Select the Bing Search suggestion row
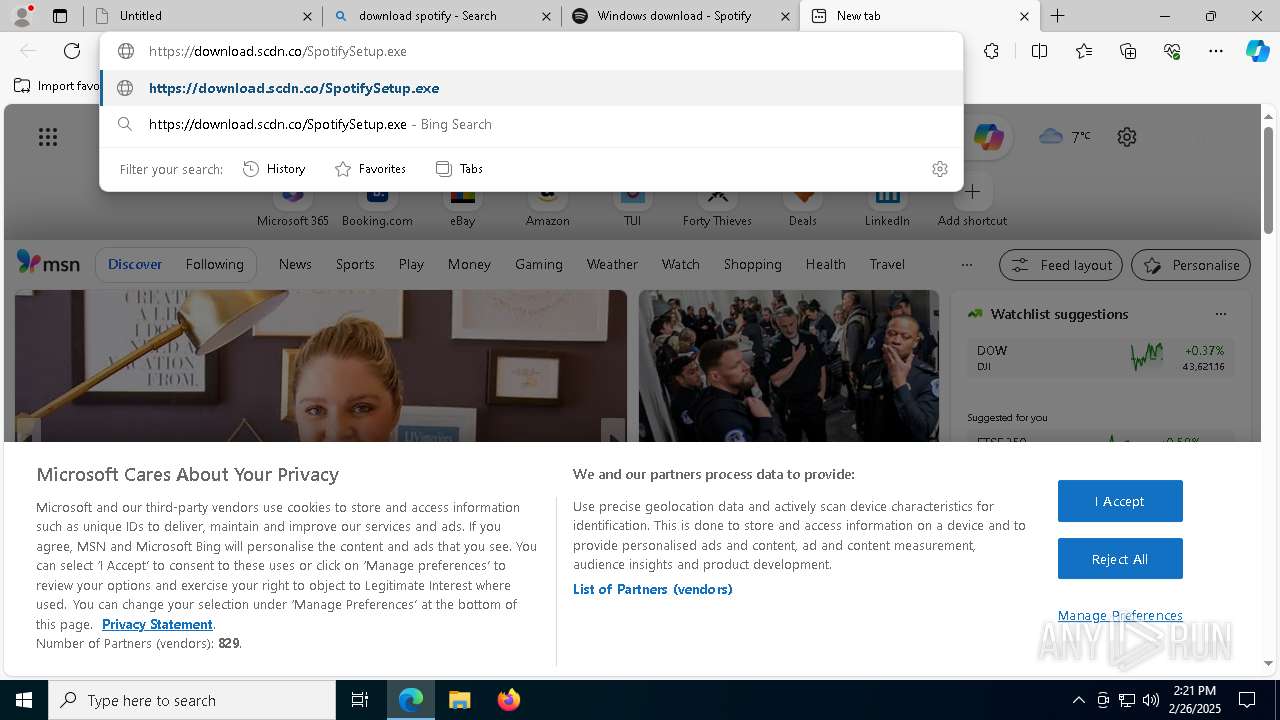 click(x=531, y=124)
